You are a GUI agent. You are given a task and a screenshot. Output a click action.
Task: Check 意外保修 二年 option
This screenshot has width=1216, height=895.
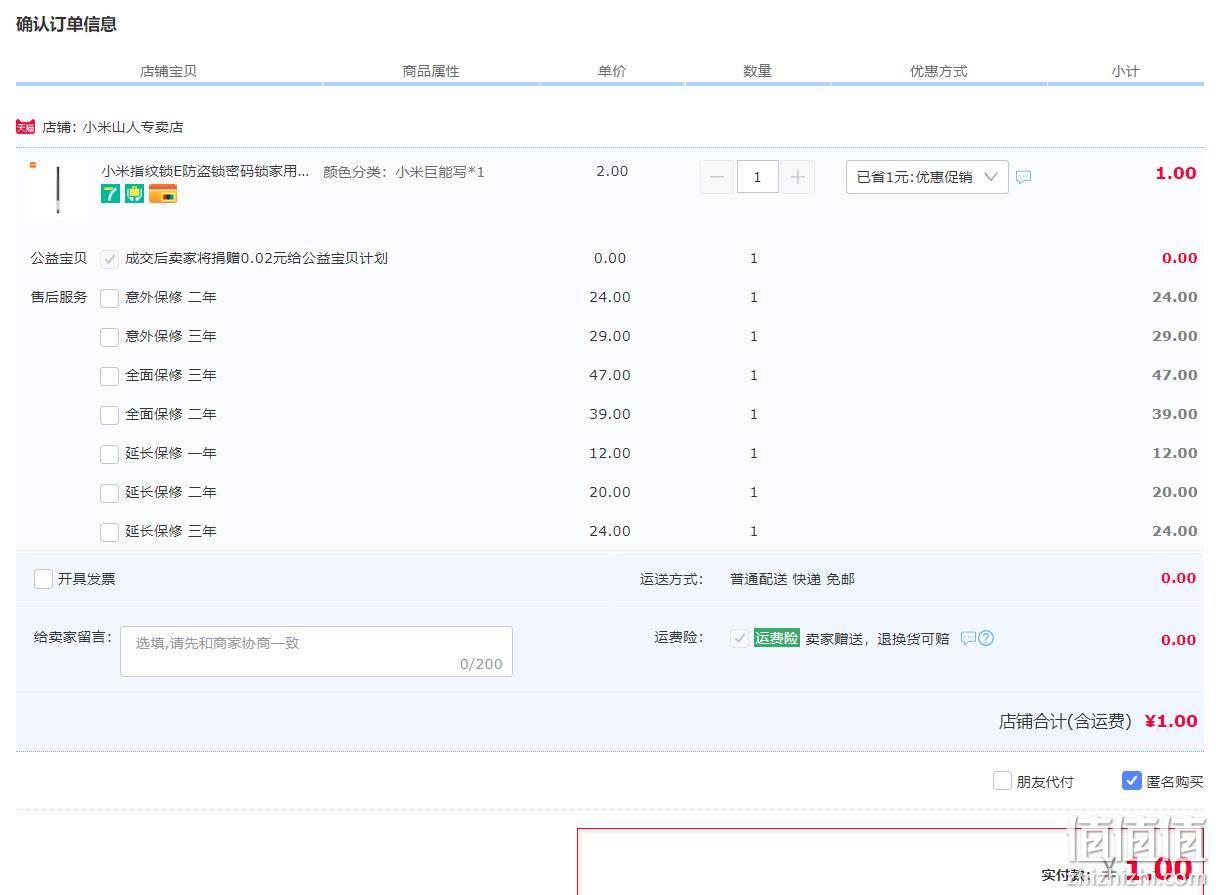(110, 298)
